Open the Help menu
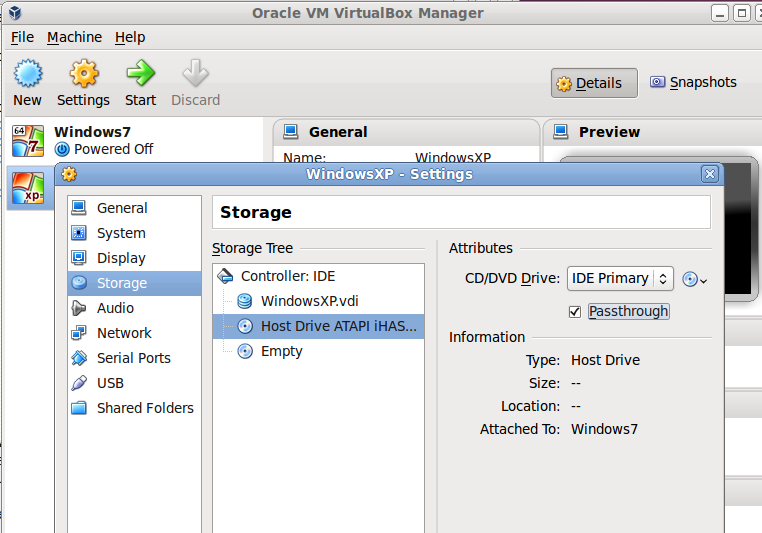 click(130, 37)
